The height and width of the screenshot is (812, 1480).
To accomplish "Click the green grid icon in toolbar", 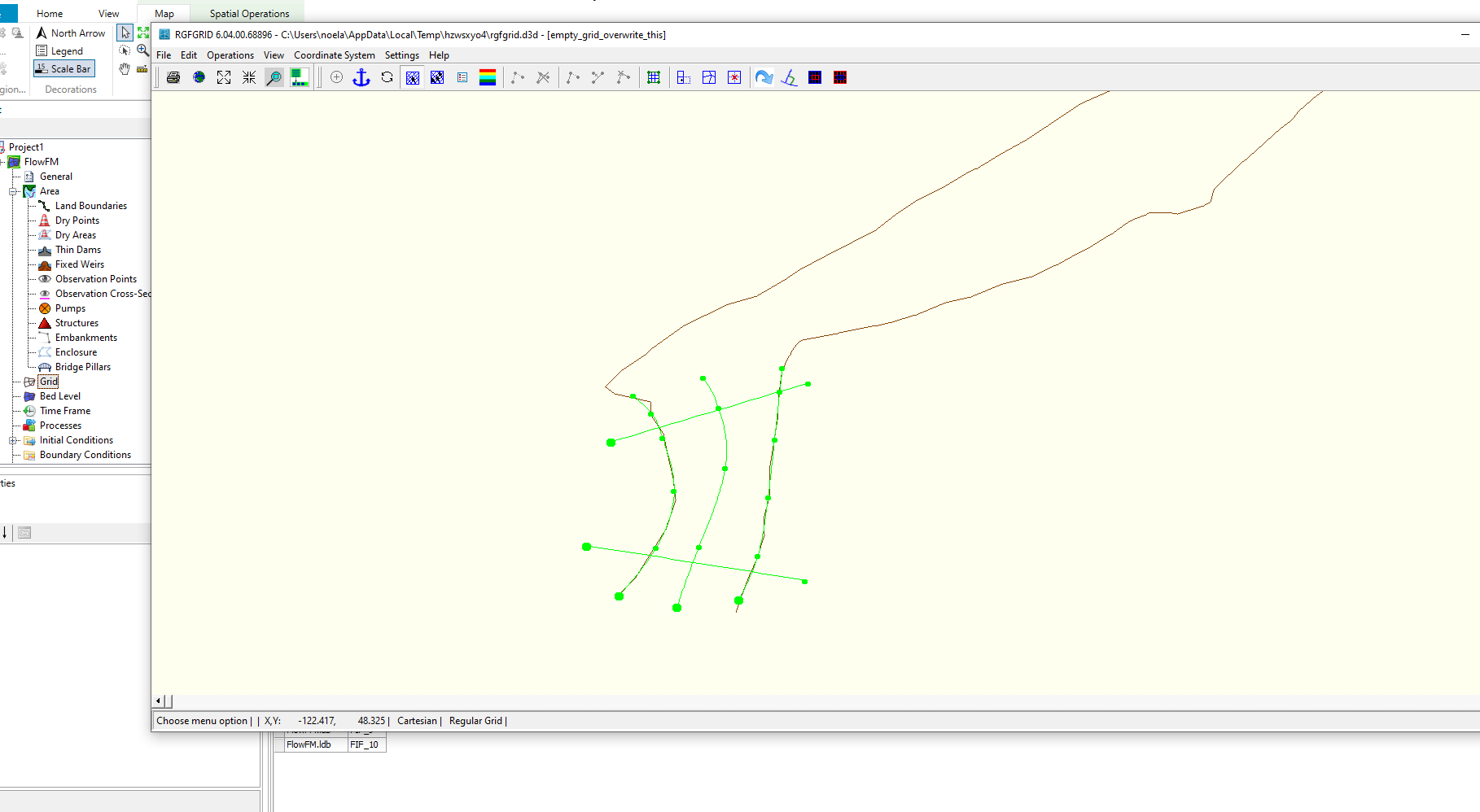I will (x=653, y=77).
